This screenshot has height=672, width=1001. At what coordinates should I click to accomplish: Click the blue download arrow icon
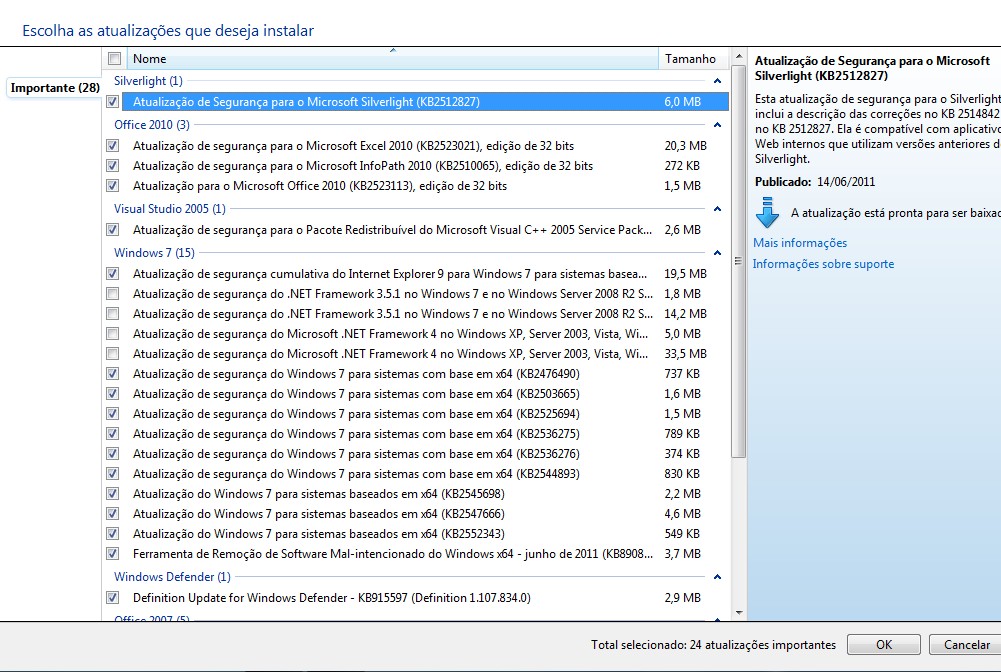(767, 213)
